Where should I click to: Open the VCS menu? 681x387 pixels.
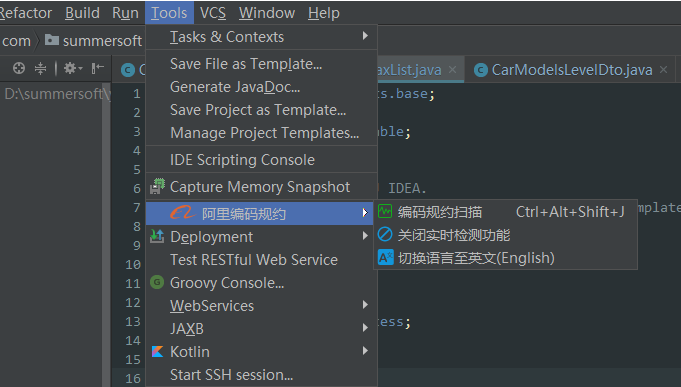coord(213,13)
